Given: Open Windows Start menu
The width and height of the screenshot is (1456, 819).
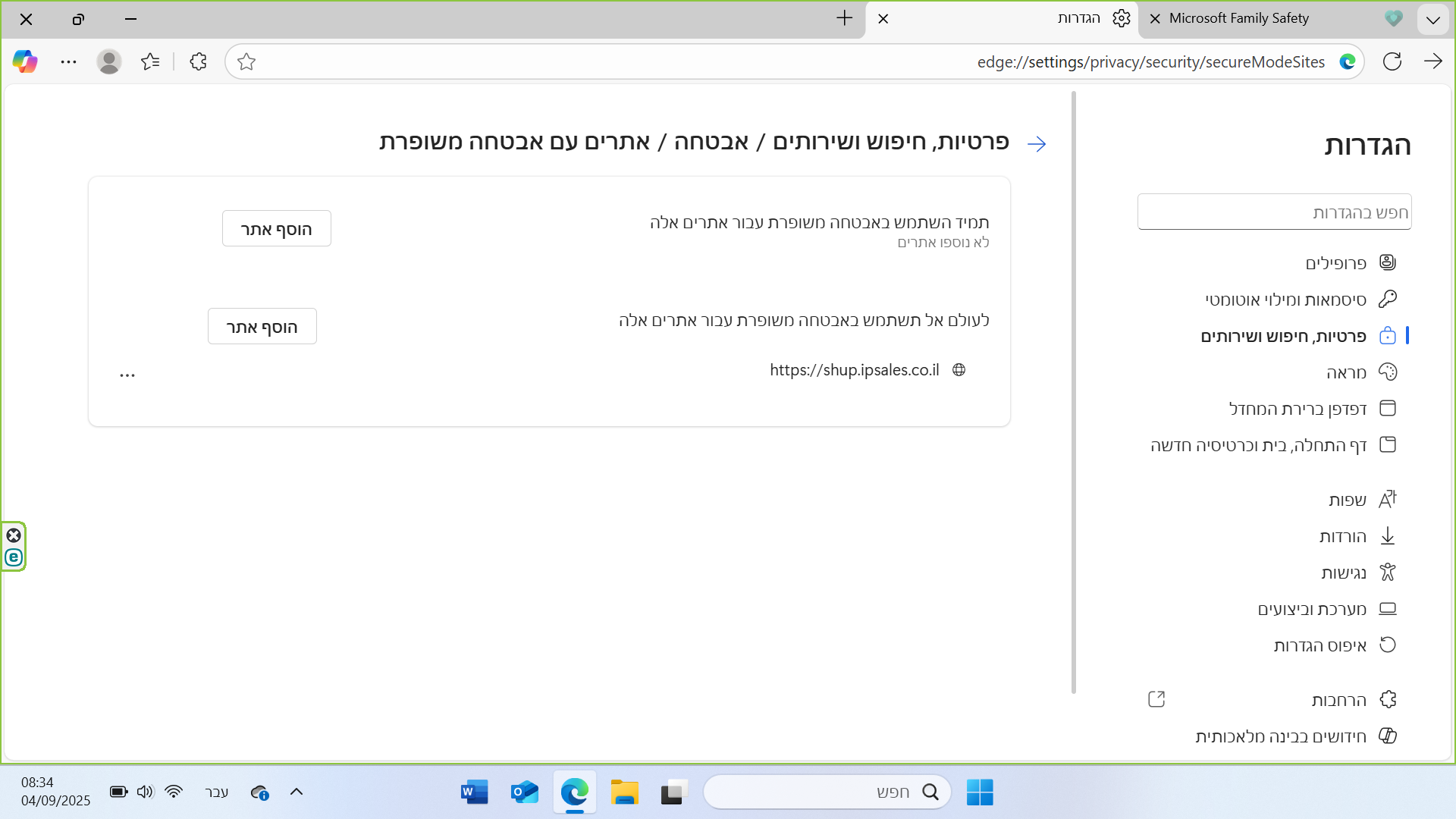Looking at the screenshot, I should coord(980,792).
